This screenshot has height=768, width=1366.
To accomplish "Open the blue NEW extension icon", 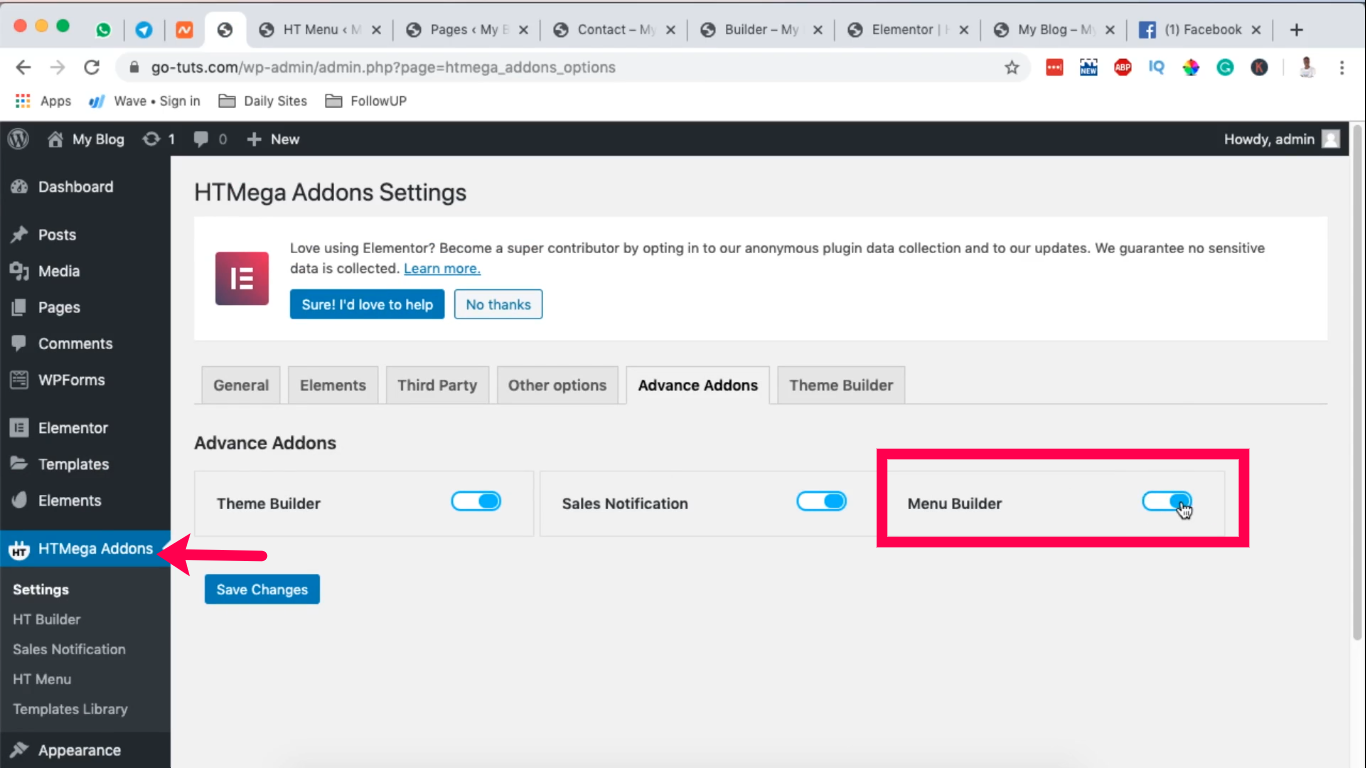I will 1088,68.
